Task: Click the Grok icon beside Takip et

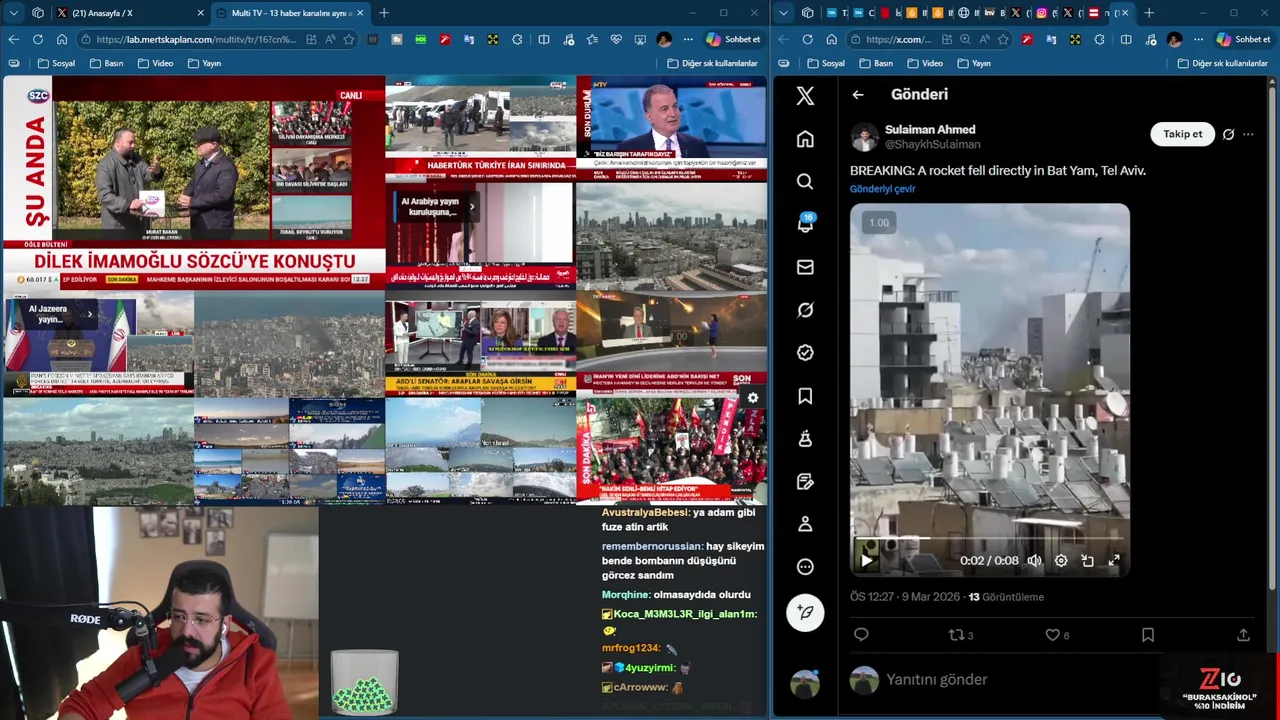Action: click(x=1228, y=134)
